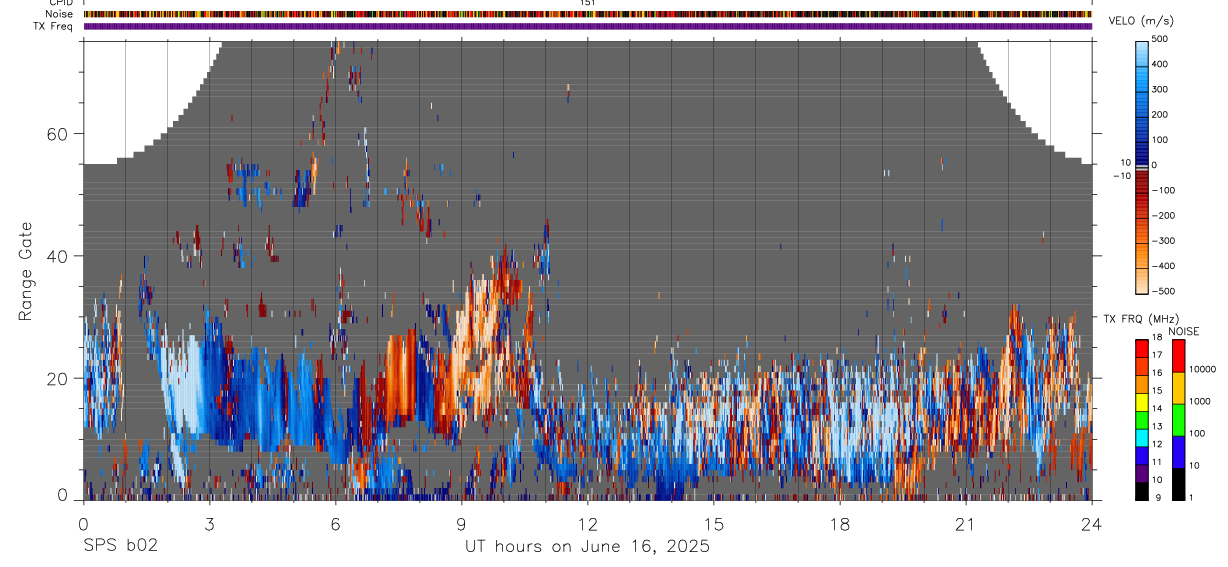Click the yellow 15 MHz frequency swatch

1142,401
